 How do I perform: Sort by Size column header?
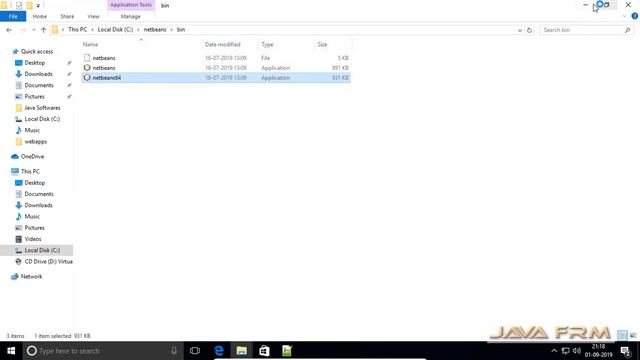[x=322, y=44]
